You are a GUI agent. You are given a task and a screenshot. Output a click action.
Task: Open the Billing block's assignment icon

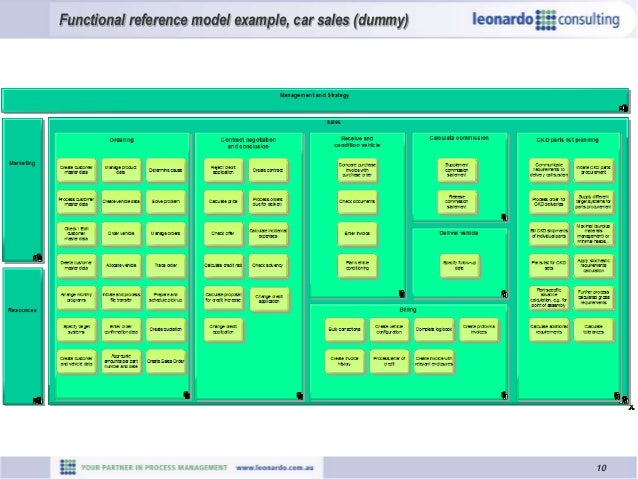(x=504, y=396)
